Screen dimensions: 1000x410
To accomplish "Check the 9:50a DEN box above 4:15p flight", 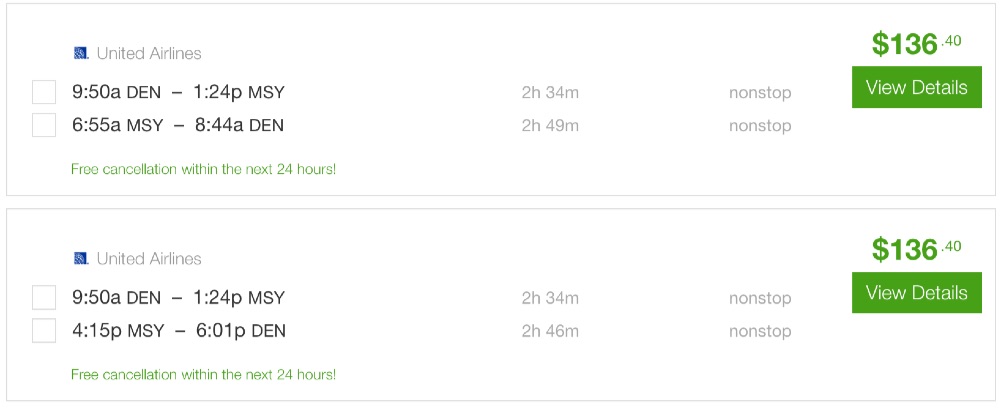I will click(44, 298).
